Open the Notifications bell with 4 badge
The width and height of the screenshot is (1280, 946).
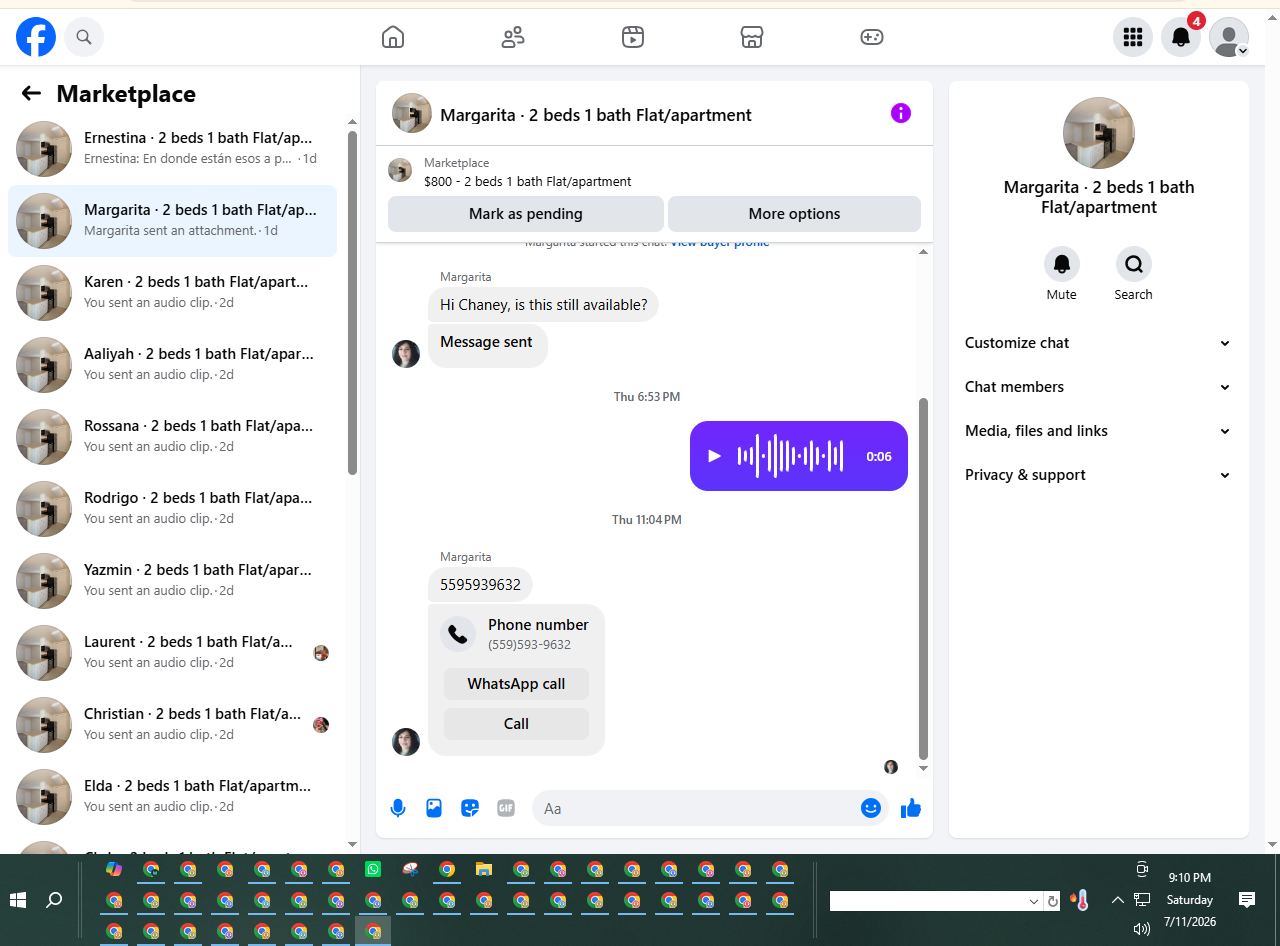click(x=1181, y=37)
